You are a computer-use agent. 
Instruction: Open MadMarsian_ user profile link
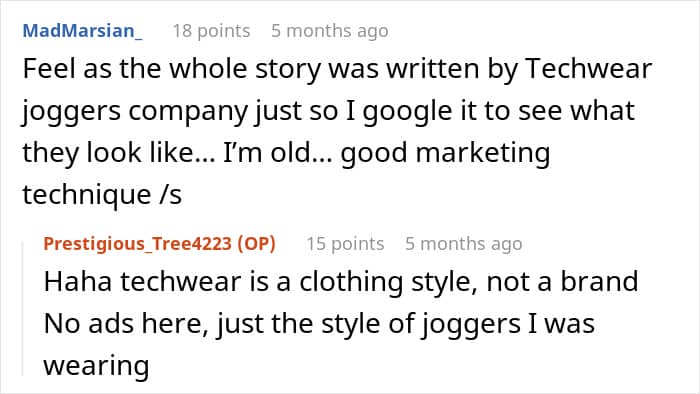click(83, 31)
